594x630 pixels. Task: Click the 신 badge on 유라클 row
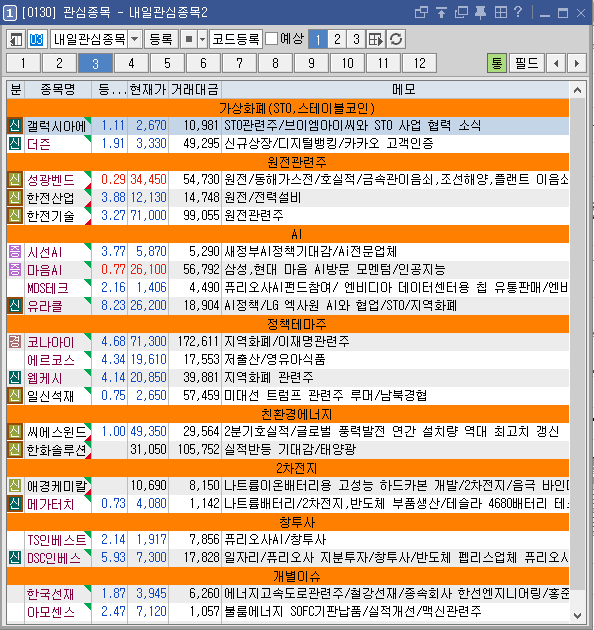15,306
